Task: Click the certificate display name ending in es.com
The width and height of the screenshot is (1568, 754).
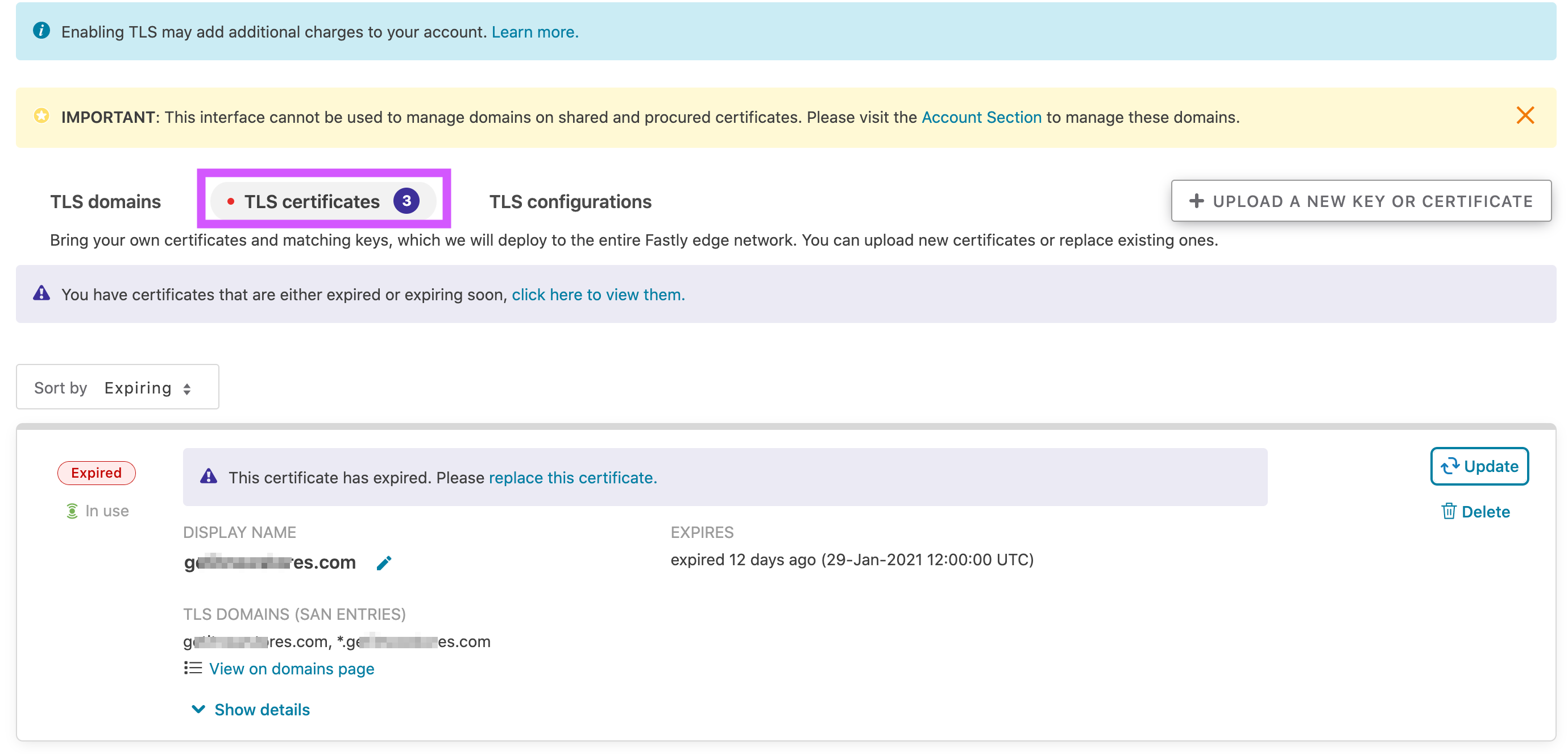Action: [269, 562]
